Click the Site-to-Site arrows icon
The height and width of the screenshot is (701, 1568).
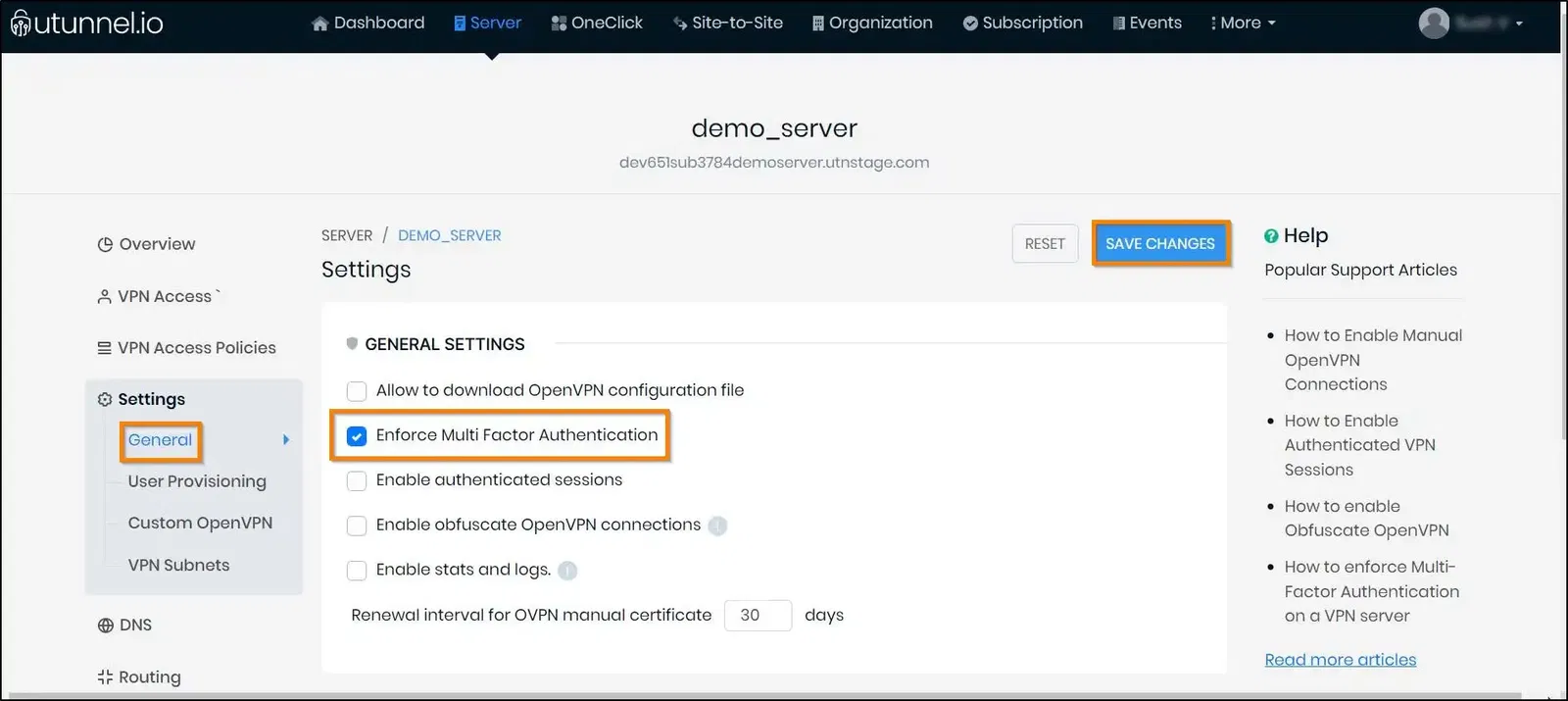pos(680,24)
